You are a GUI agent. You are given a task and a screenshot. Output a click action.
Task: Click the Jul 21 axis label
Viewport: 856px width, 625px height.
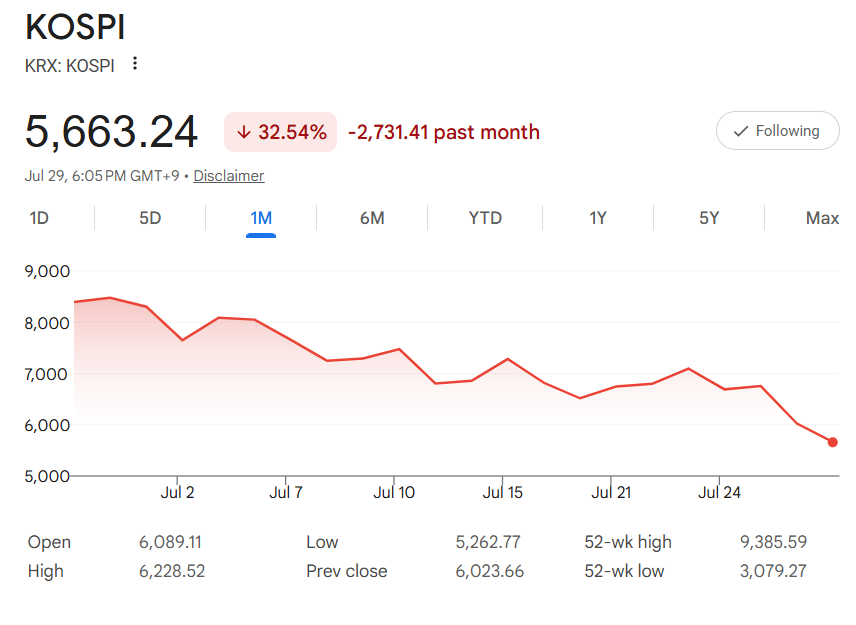click(x=611, y=492)
